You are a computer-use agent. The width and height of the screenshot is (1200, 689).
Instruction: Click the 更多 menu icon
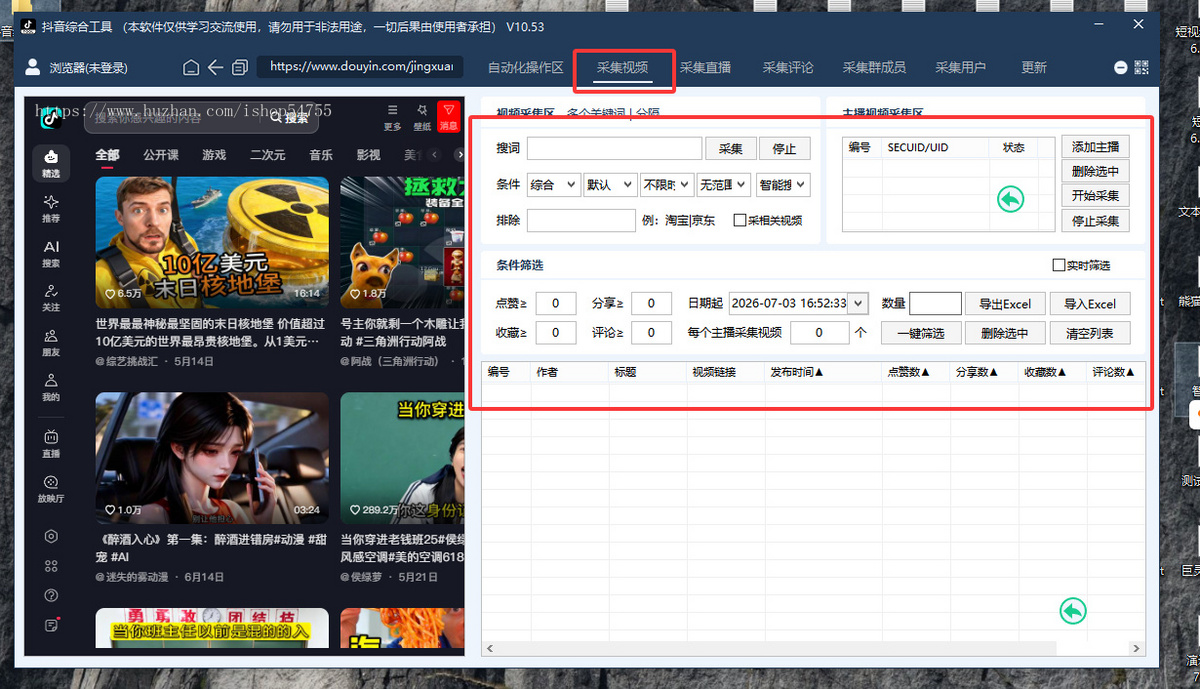coord(393,116)
